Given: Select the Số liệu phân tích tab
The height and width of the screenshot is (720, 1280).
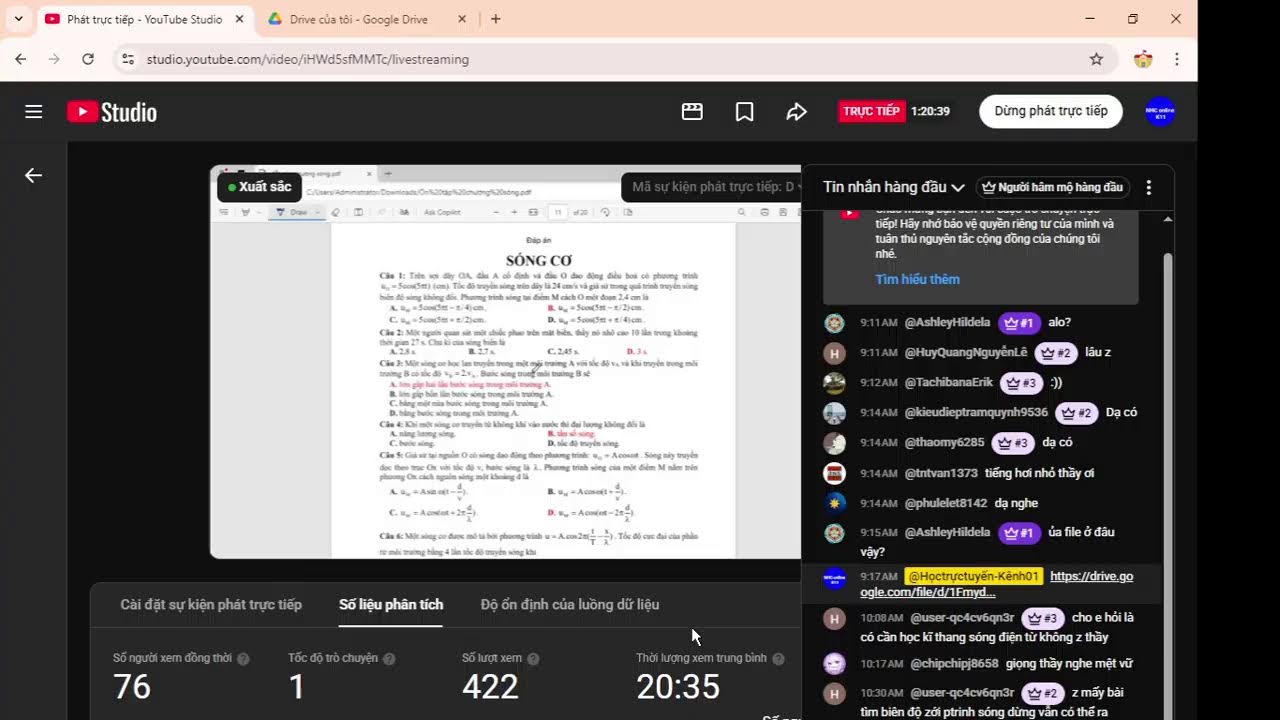Looking at the screenshot, I should [391, 605].
